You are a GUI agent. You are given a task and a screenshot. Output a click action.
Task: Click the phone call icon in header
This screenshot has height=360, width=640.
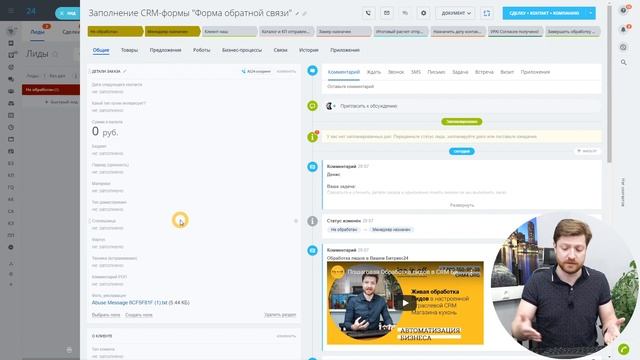(368, 13)
